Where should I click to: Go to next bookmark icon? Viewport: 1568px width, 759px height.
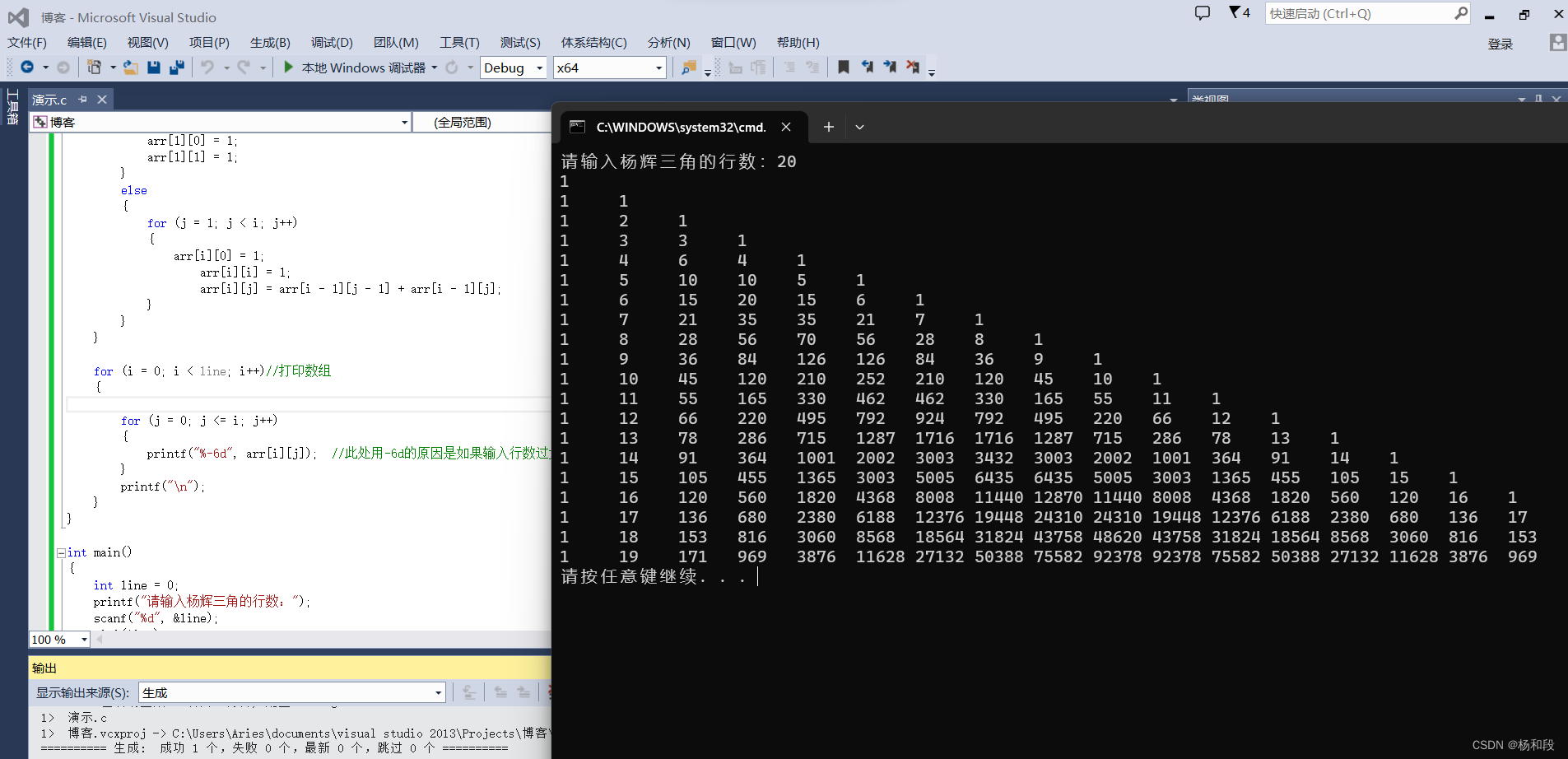[890, 68]
